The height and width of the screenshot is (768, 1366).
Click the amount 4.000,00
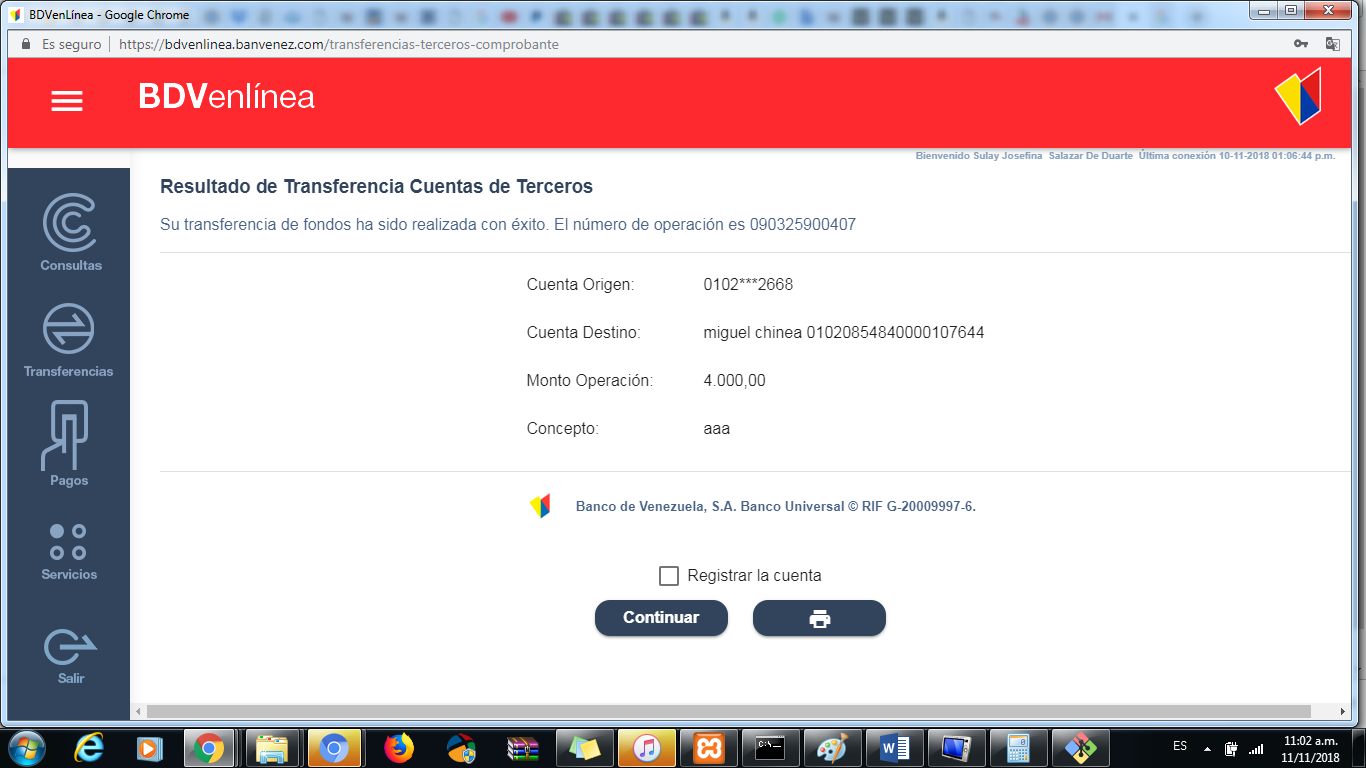(735, 380)
